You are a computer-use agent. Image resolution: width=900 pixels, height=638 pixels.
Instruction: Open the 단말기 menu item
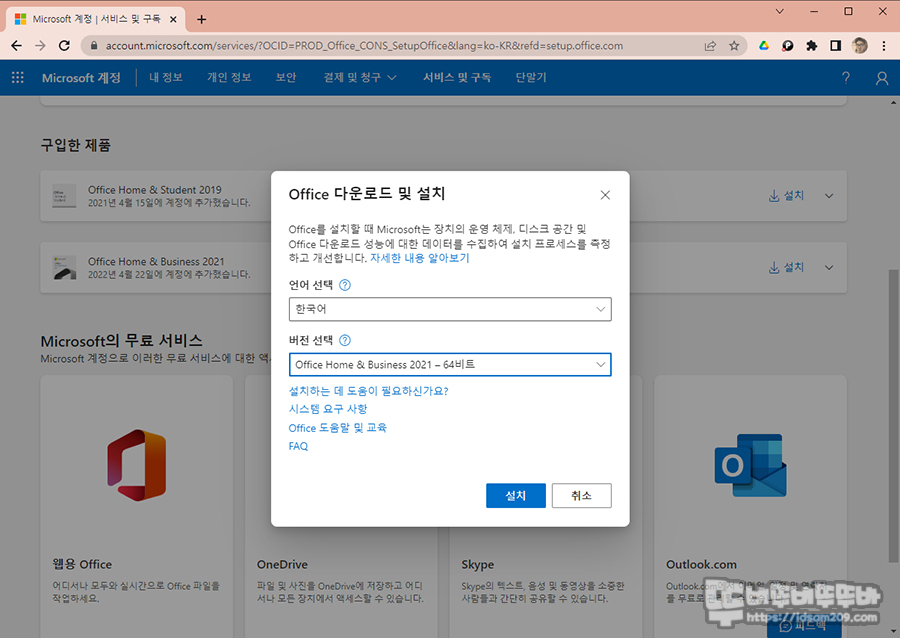point(531,77)
